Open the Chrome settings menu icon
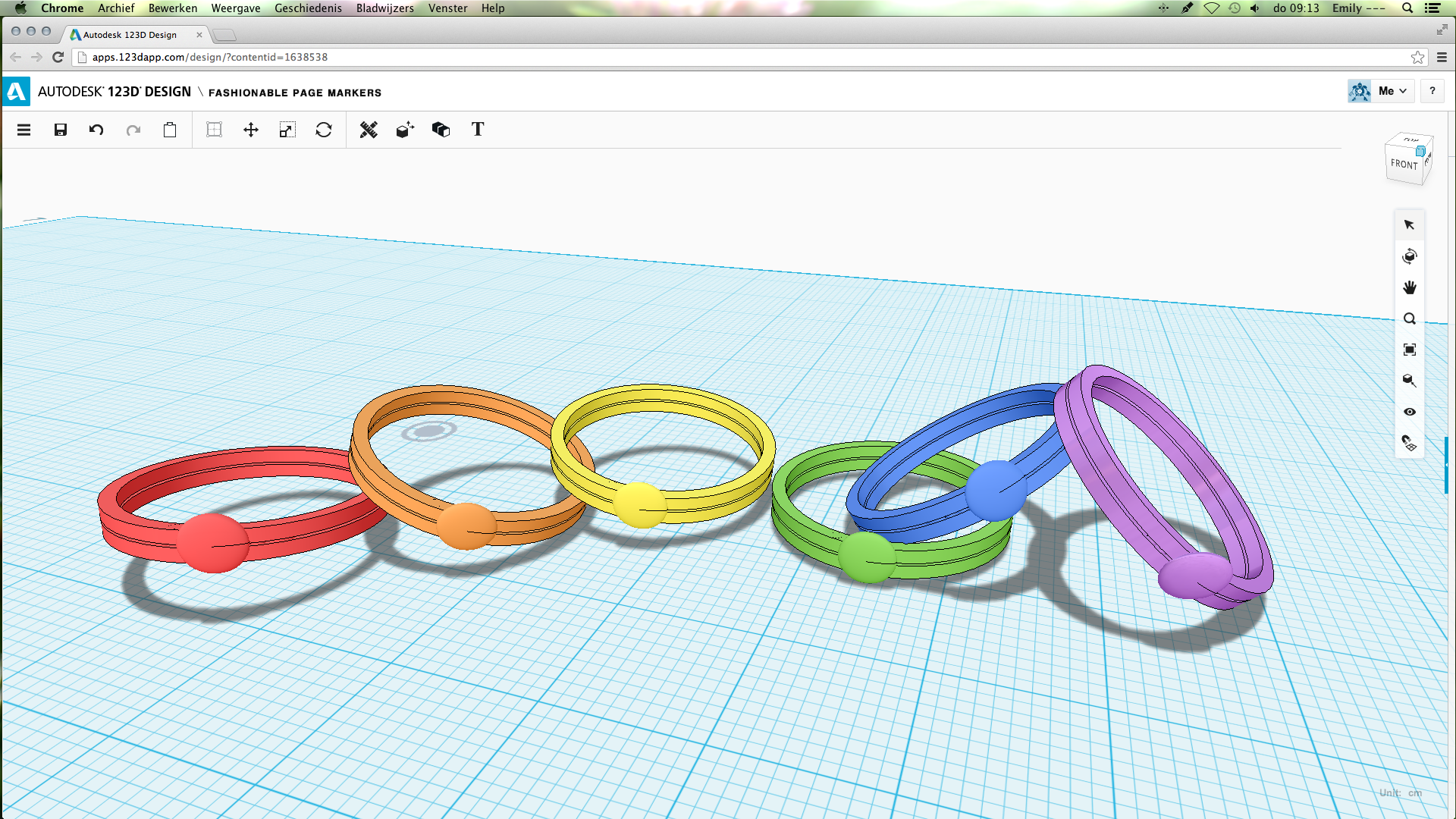The height and width of the screenshot is (819, 1456). tap(1442, 57)
